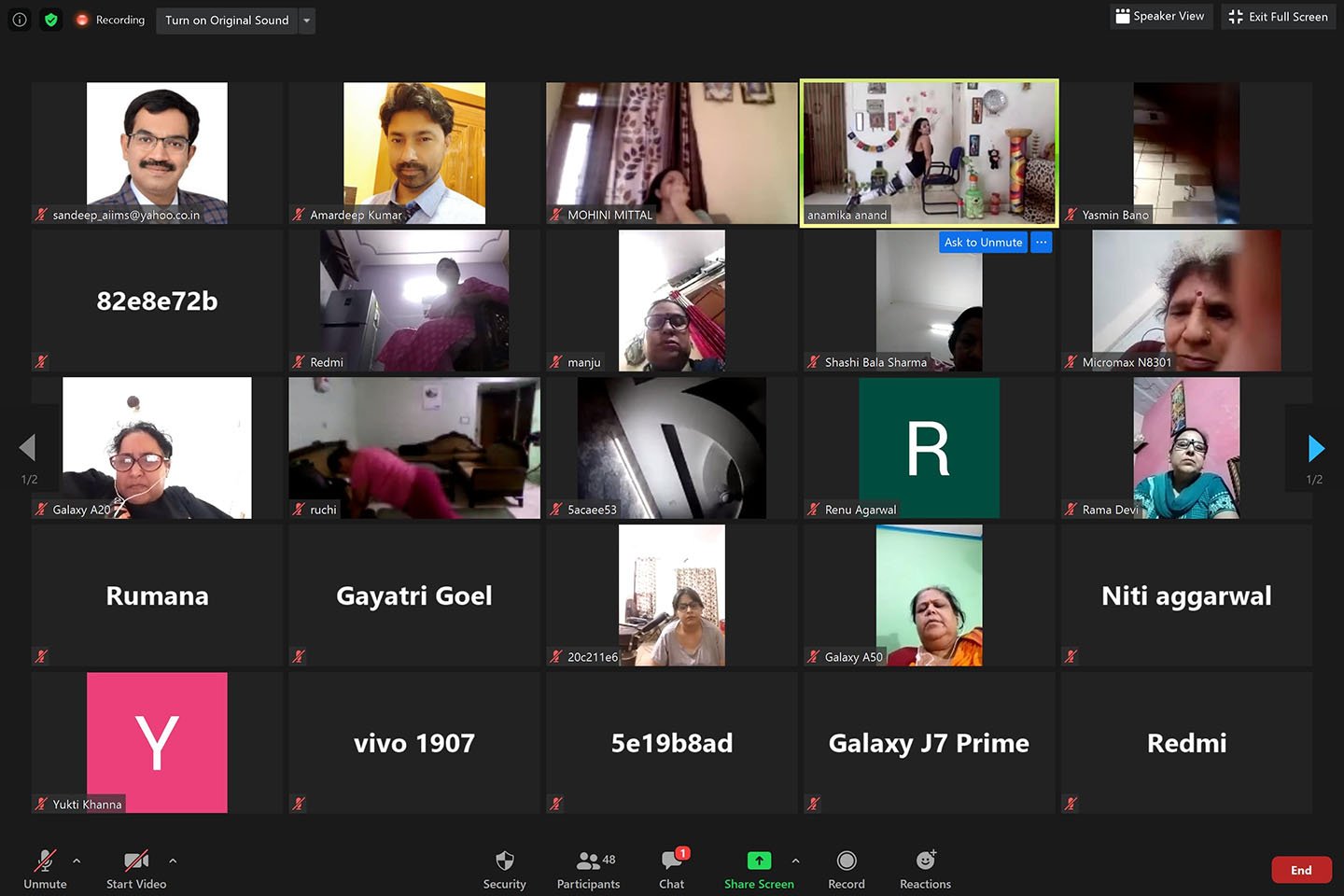Go to next page of participants
This screenshot has height=896, width=1344.
[1316, 449]
